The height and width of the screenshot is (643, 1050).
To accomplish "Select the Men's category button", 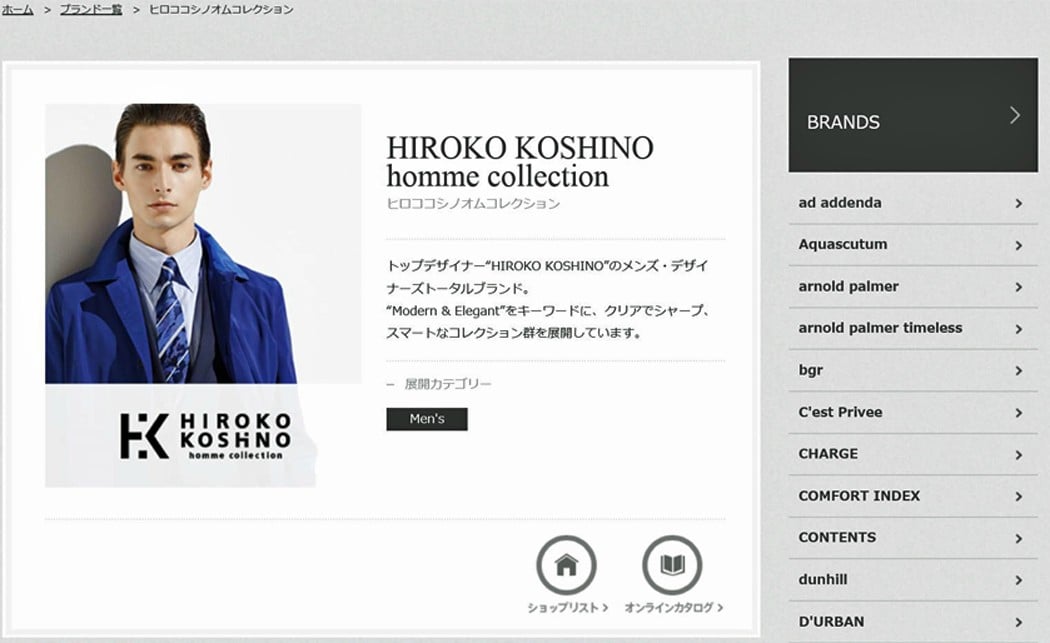I will point(427,419).
